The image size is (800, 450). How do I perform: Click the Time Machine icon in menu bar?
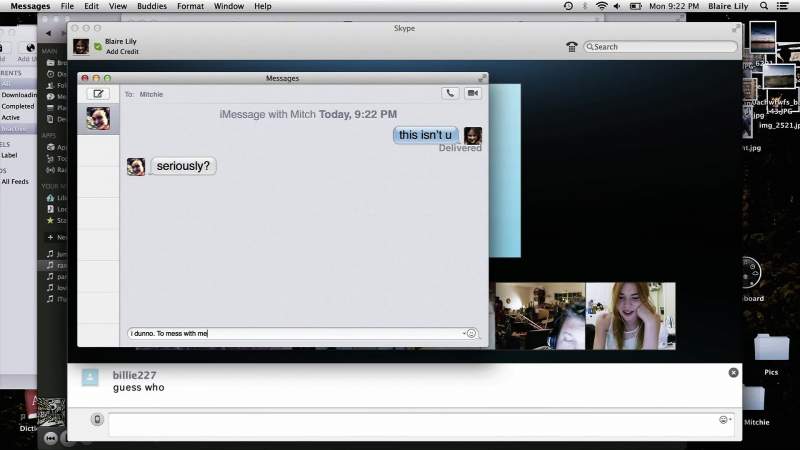[x=568, y=6]
